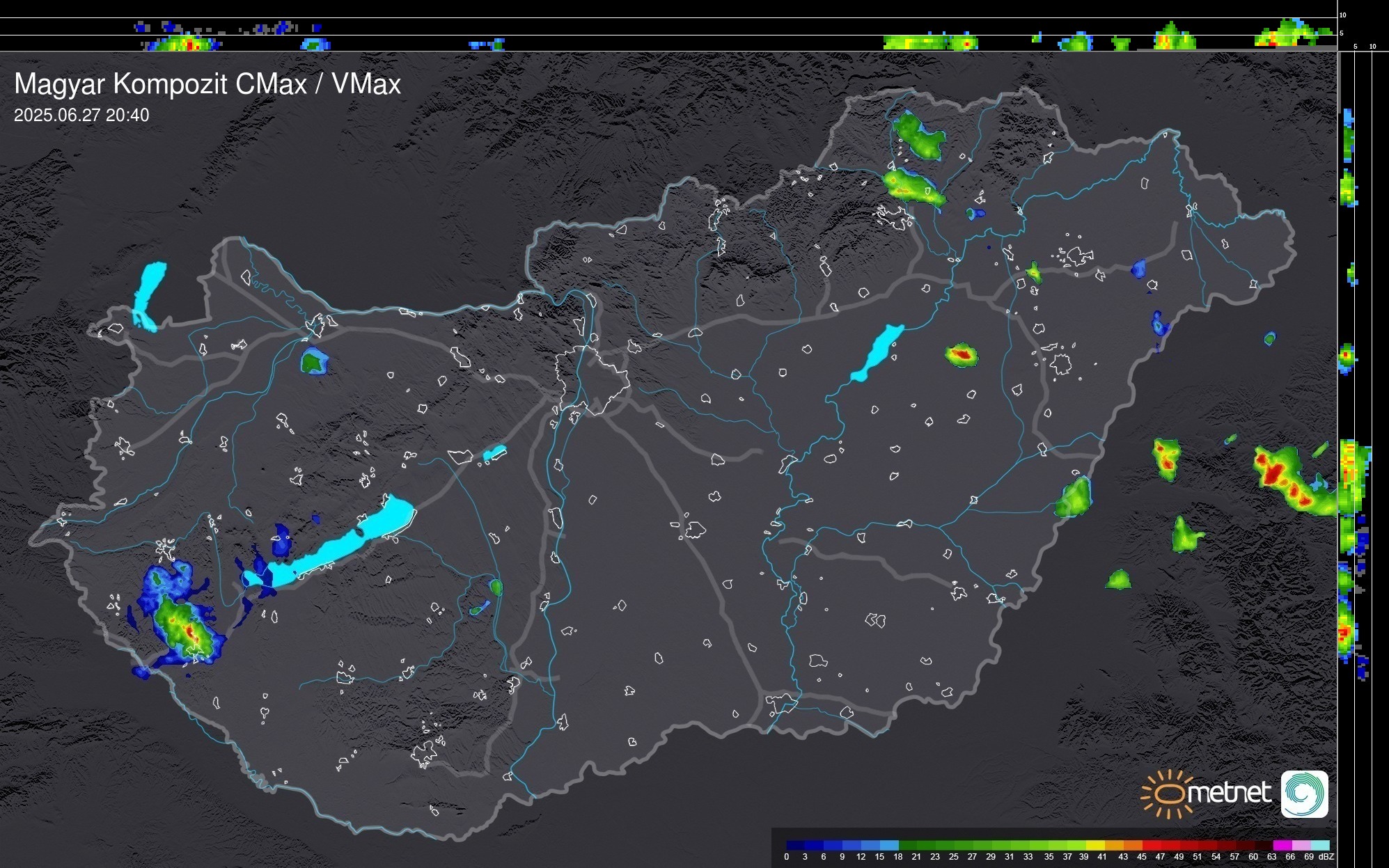This screenshot has width=1389, height=868.
Task: Click the red storm core east of Lake Tisza
Action: click(962, 355)
